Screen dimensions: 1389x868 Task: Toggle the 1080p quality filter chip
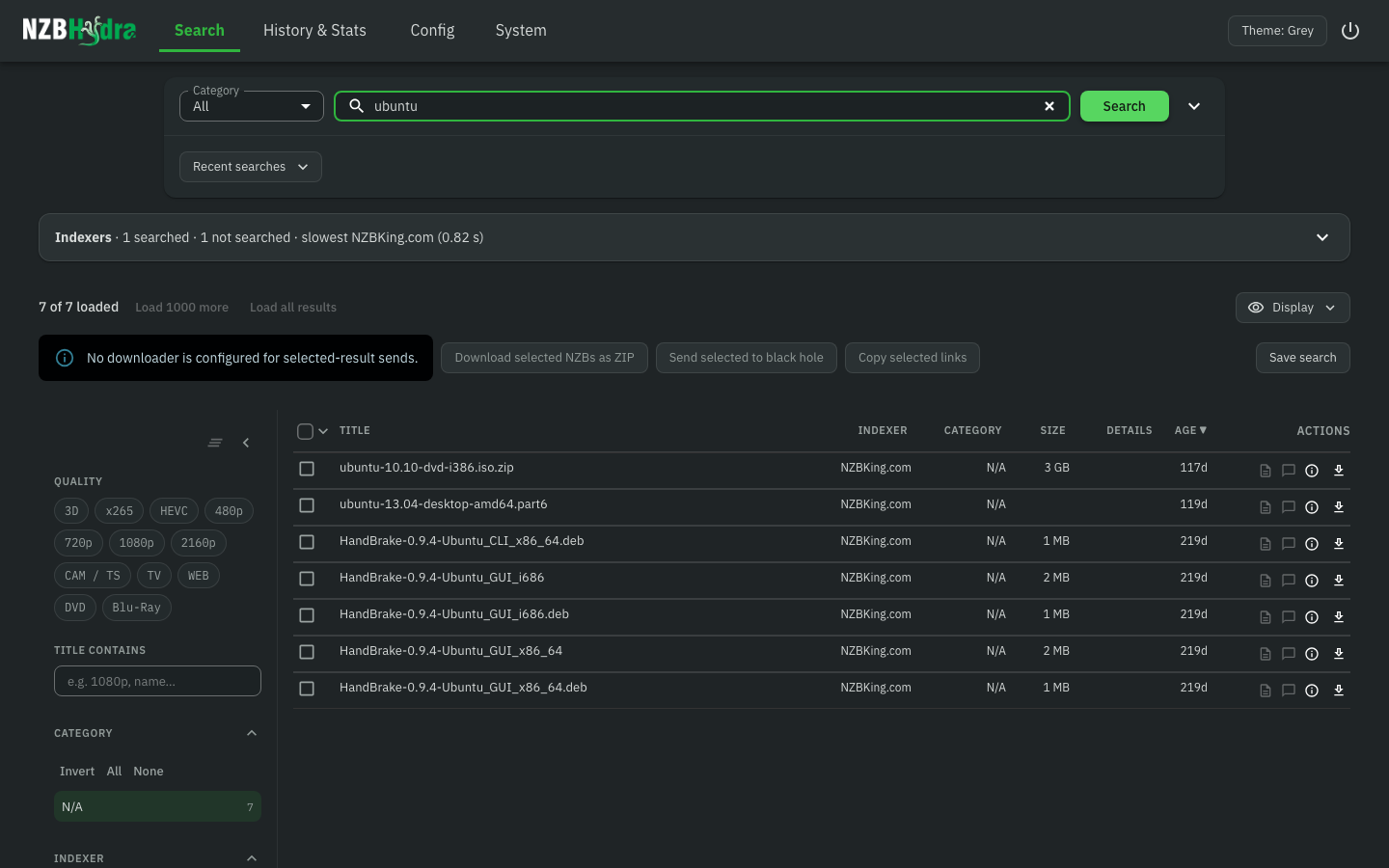tap(137, 543)
